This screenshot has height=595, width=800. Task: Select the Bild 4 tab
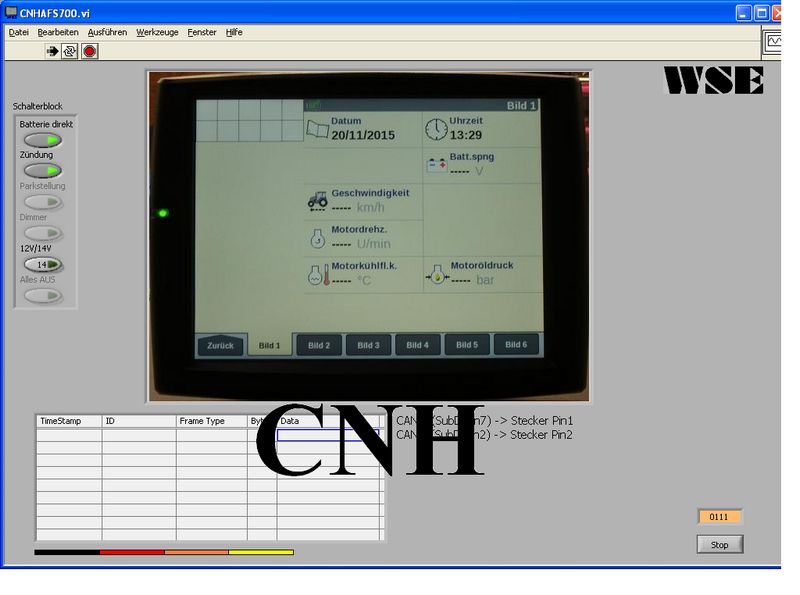point(417,345)
